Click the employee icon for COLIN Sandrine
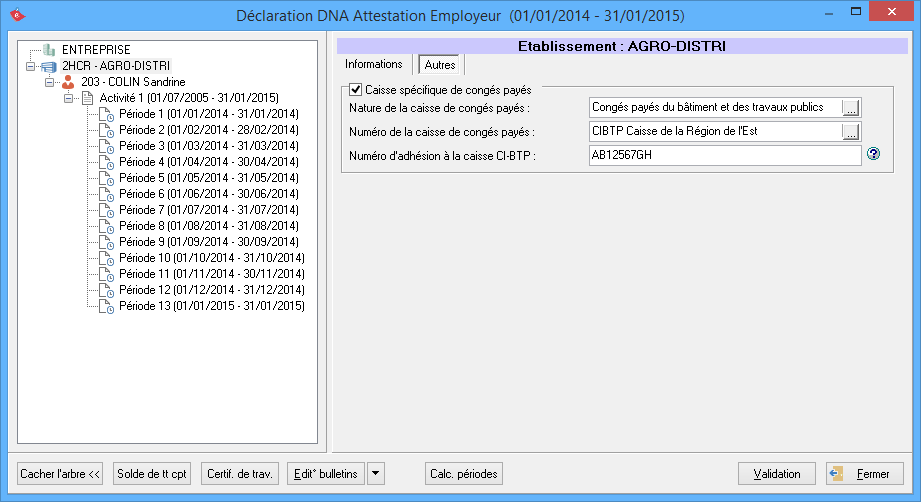Viewport: 921px width, 502px height. (68, 82)
